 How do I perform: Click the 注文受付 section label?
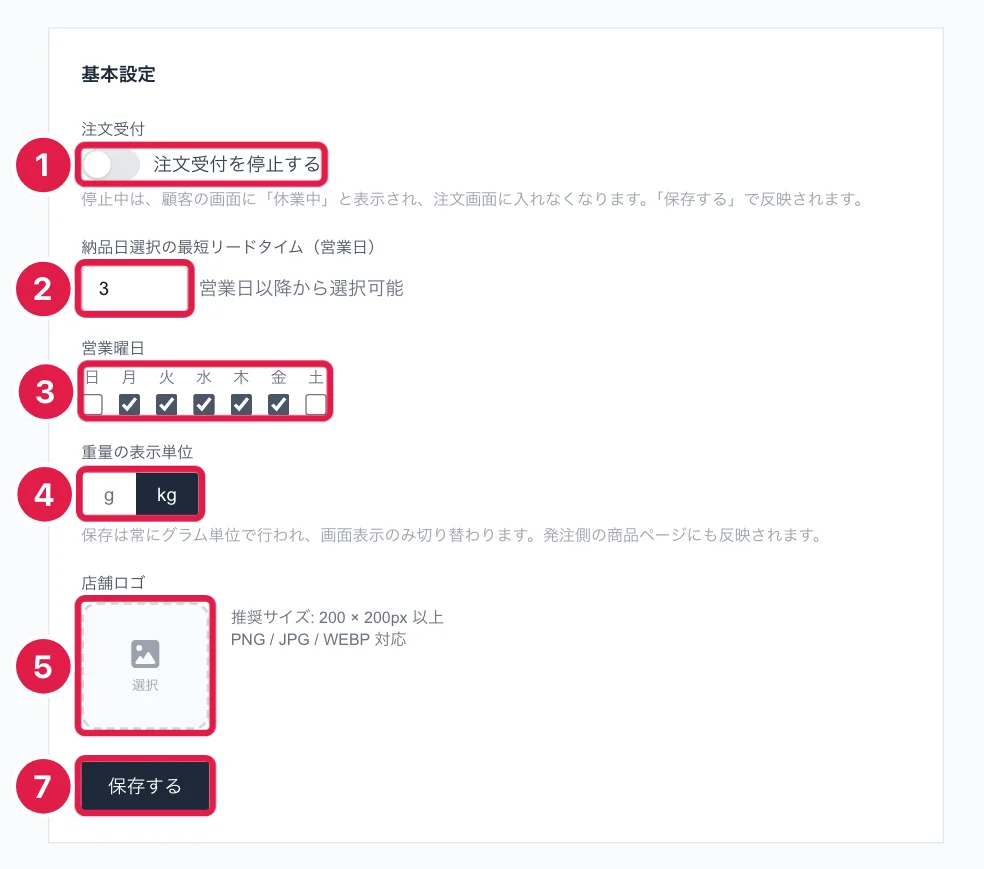click(x=113, y=129)
